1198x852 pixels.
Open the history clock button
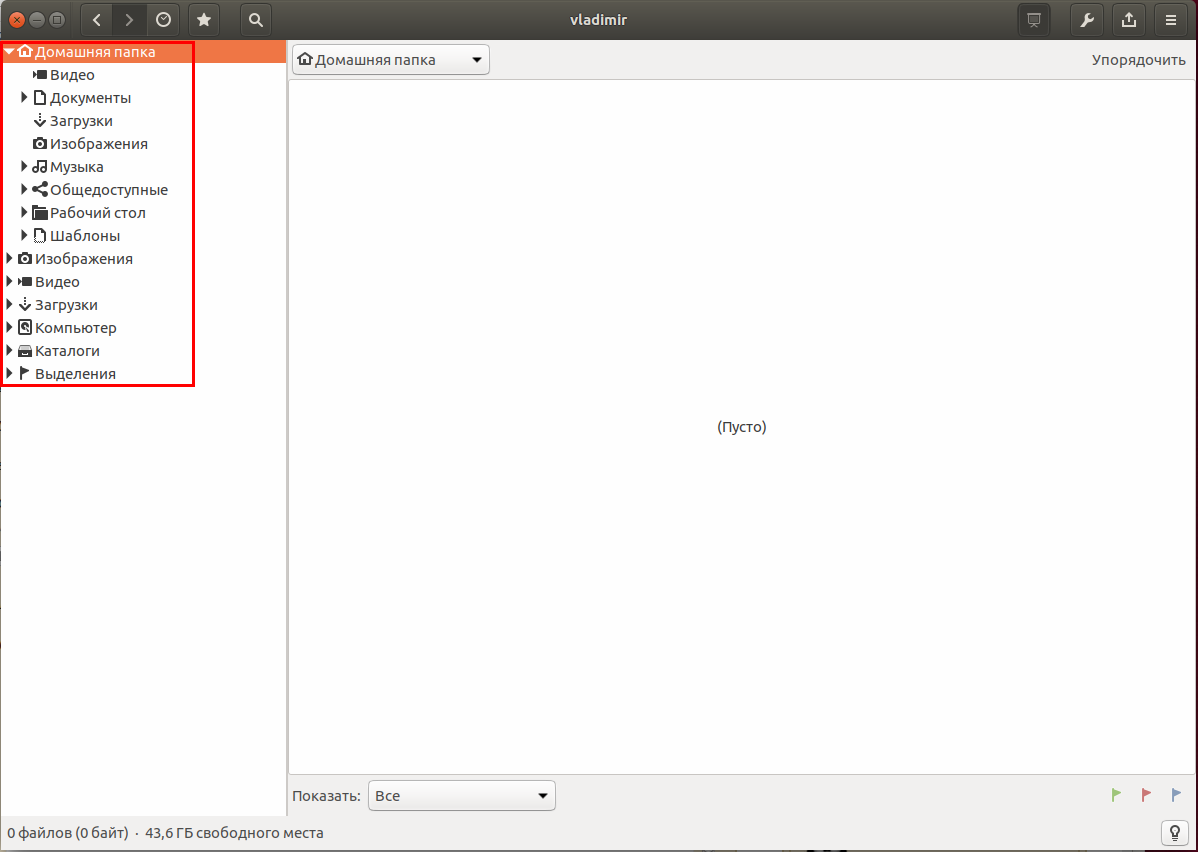pyautogui.click(x=163, y=20)
